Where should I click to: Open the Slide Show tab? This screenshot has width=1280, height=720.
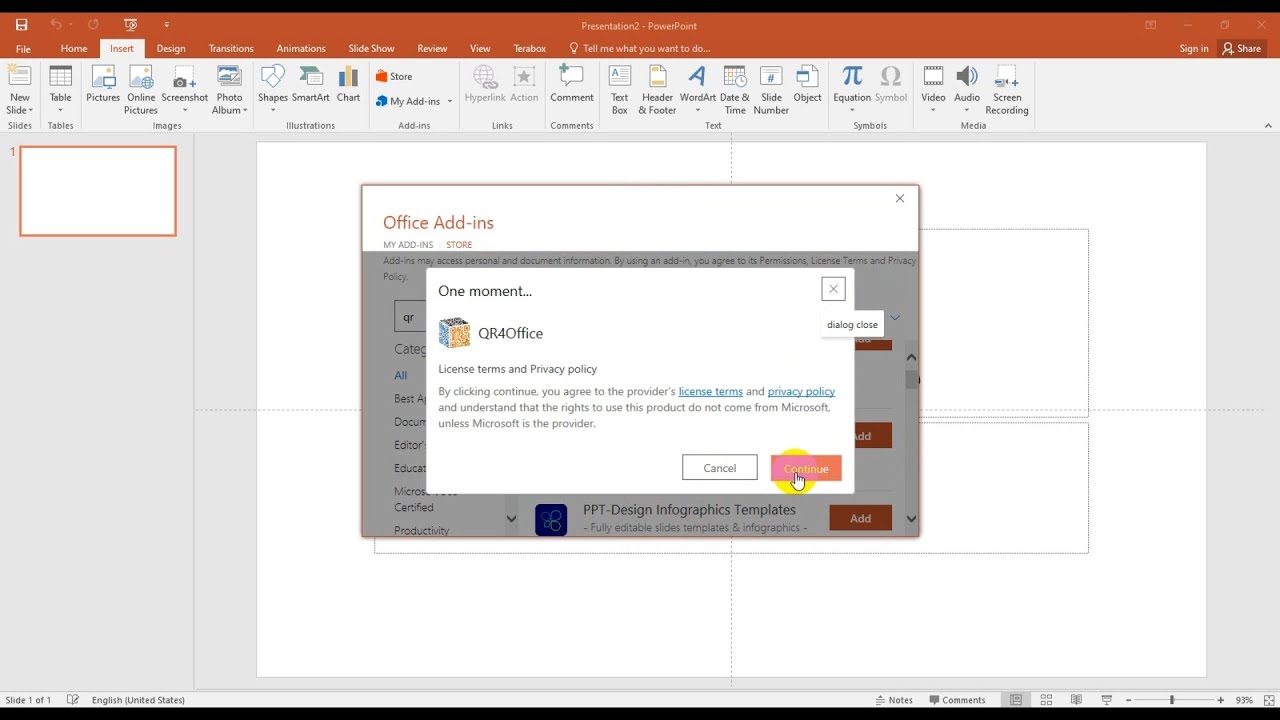371,48
